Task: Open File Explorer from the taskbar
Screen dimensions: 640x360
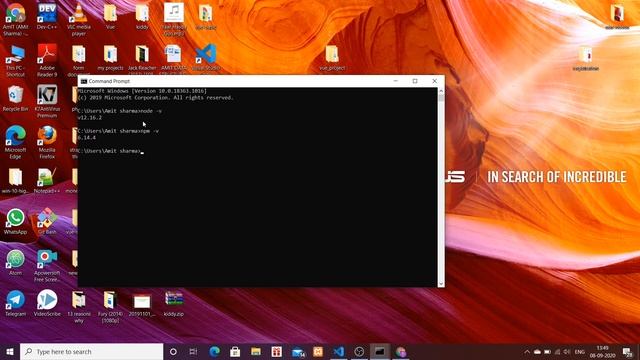Action: [x=256, y=351]
